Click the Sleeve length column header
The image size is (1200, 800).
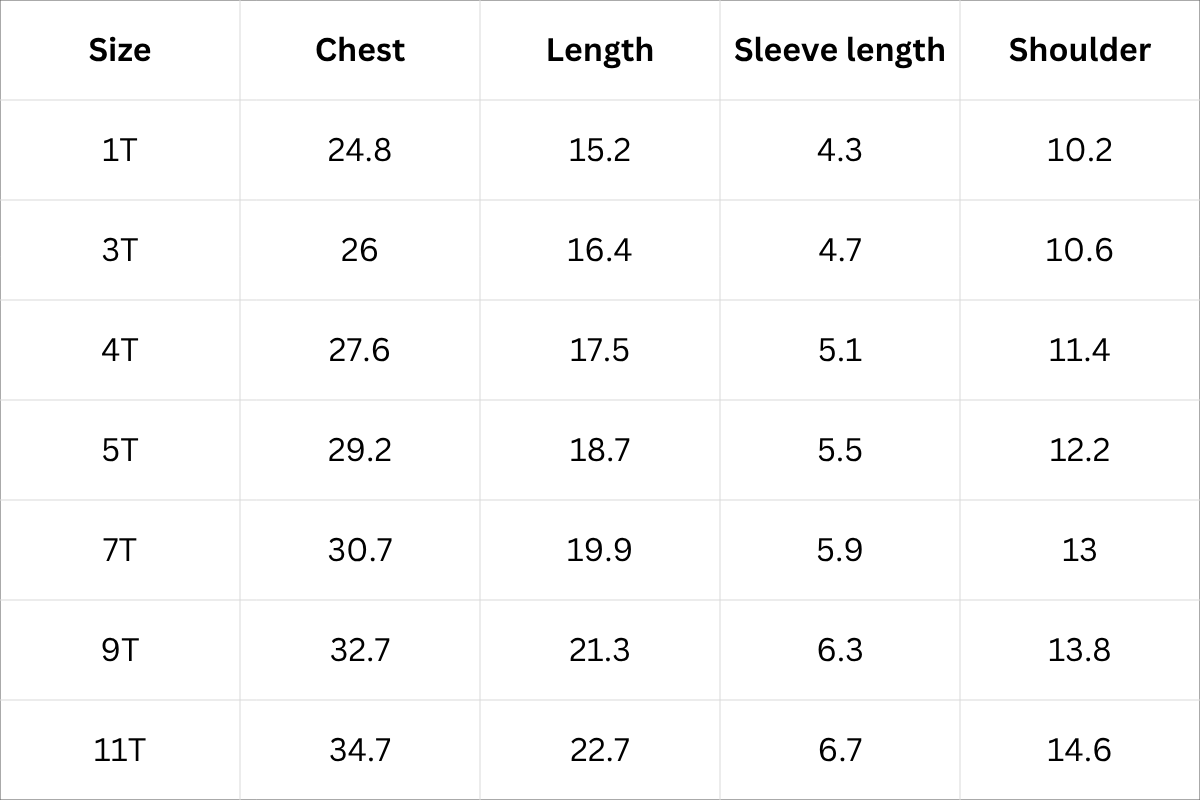(x=839, y=50)
